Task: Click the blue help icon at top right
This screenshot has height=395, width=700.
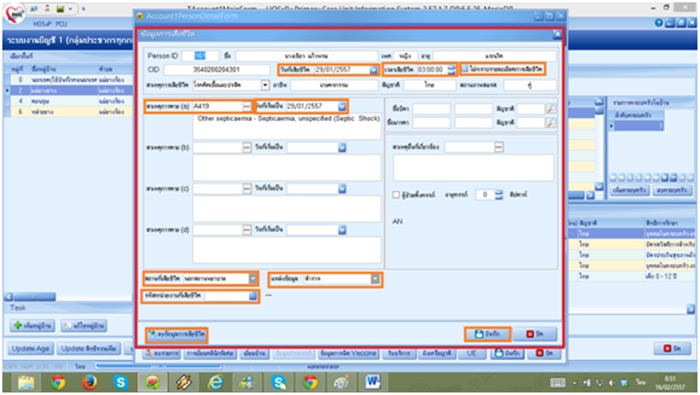Action: click(658, 23)
